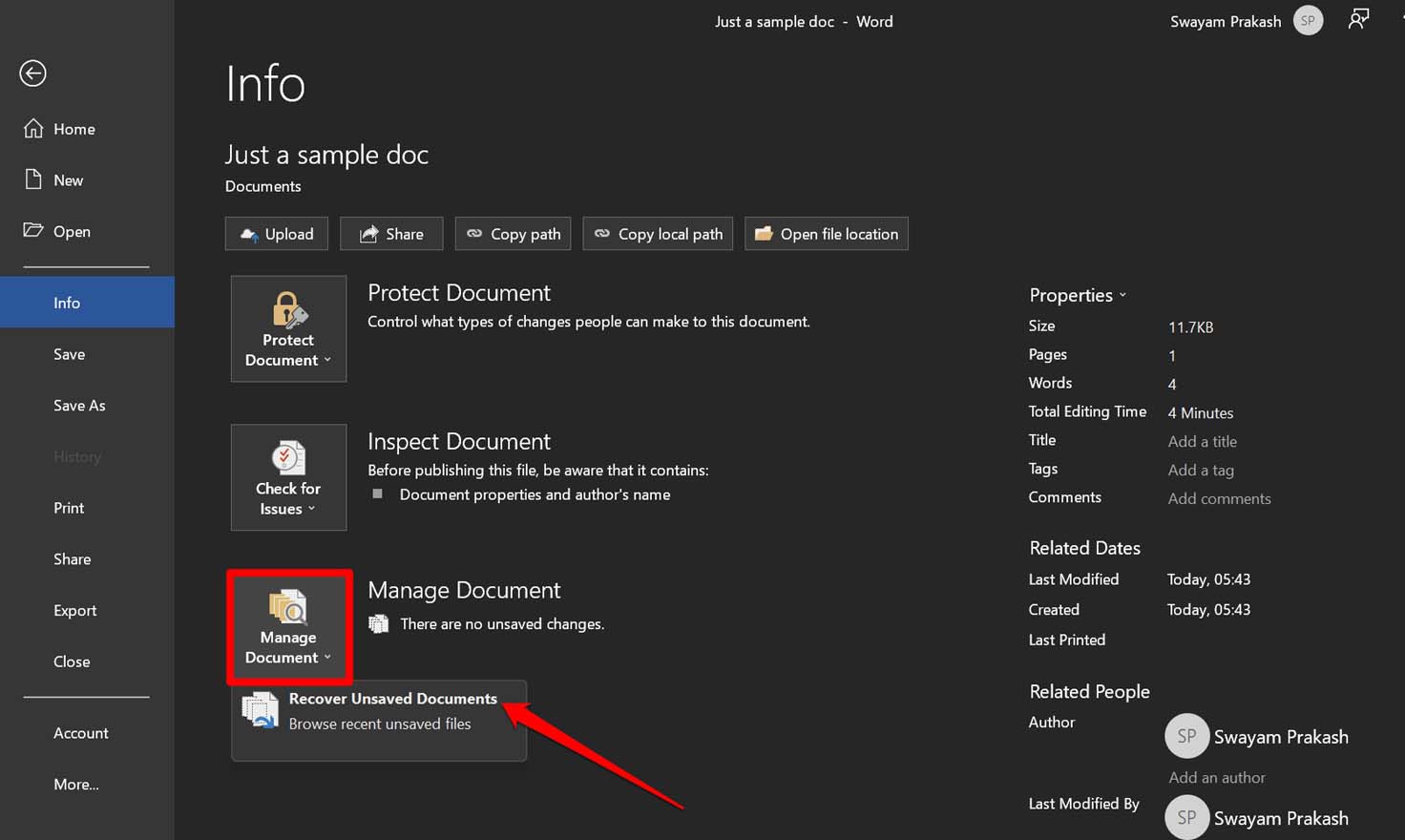Click the Manage Document magnifier icon

click(x=288, y=607)
